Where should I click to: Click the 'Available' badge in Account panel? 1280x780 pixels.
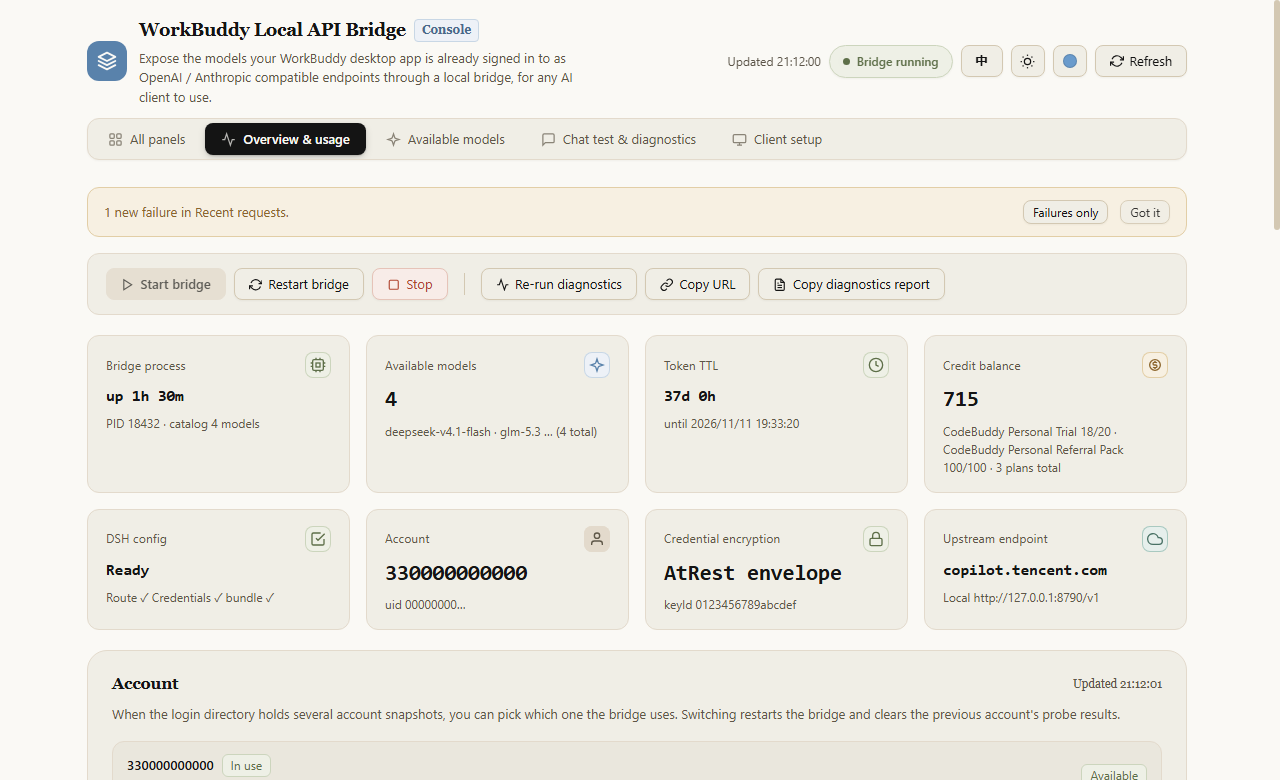[1114, 774]
